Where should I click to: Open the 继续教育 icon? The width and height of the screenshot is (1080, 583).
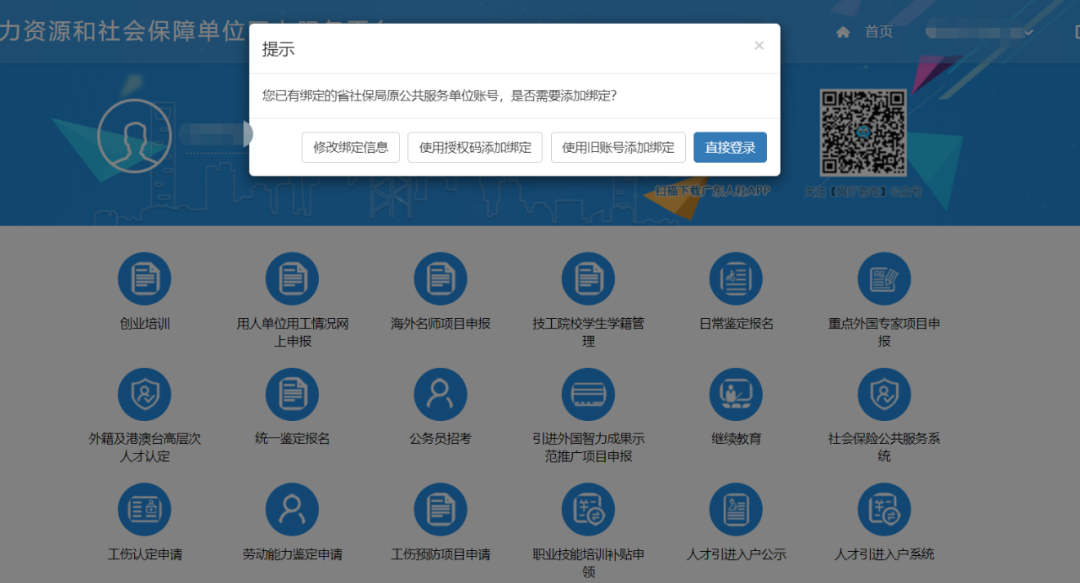[x=736, y=394]
